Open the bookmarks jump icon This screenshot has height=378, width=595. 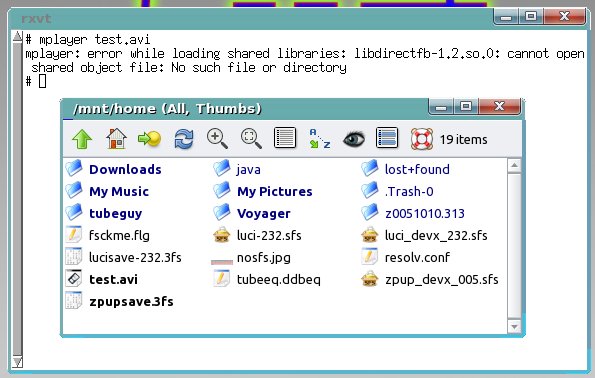(150, 139)
